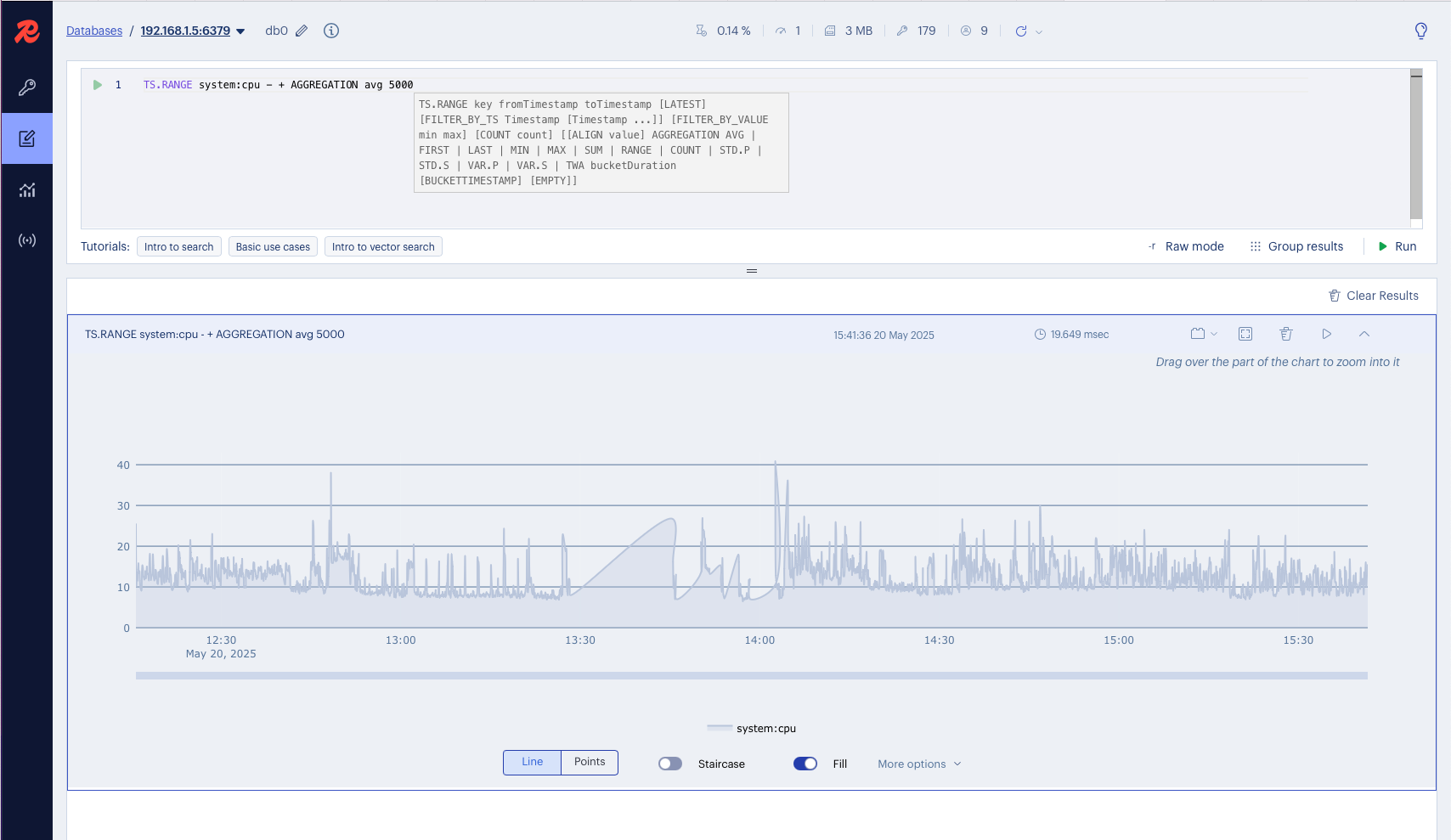Go to Databases link

[94, 31]
